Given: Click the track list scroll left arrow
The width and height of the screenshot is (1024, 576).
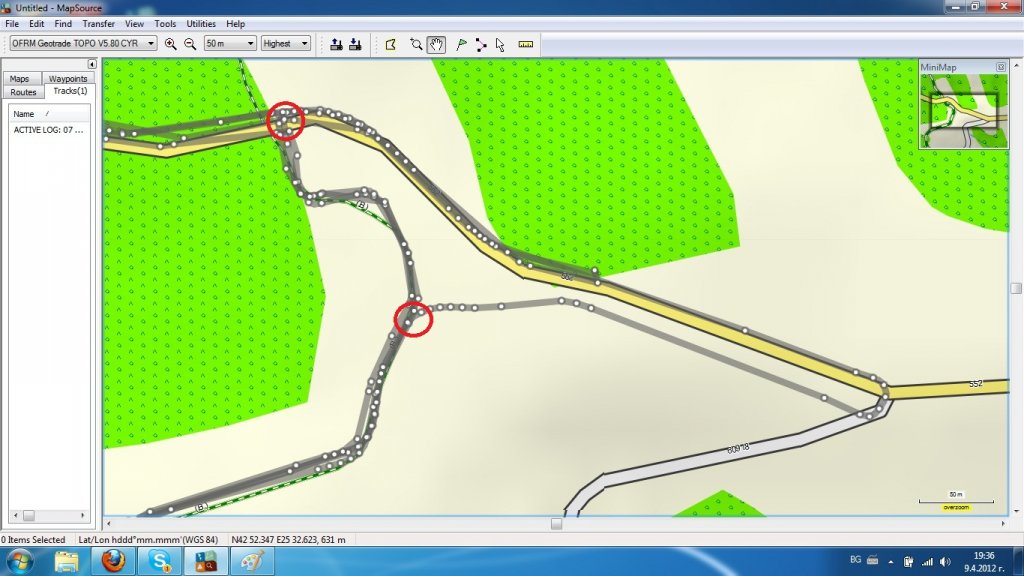Looking at the screenshot, I should [16, 516].
